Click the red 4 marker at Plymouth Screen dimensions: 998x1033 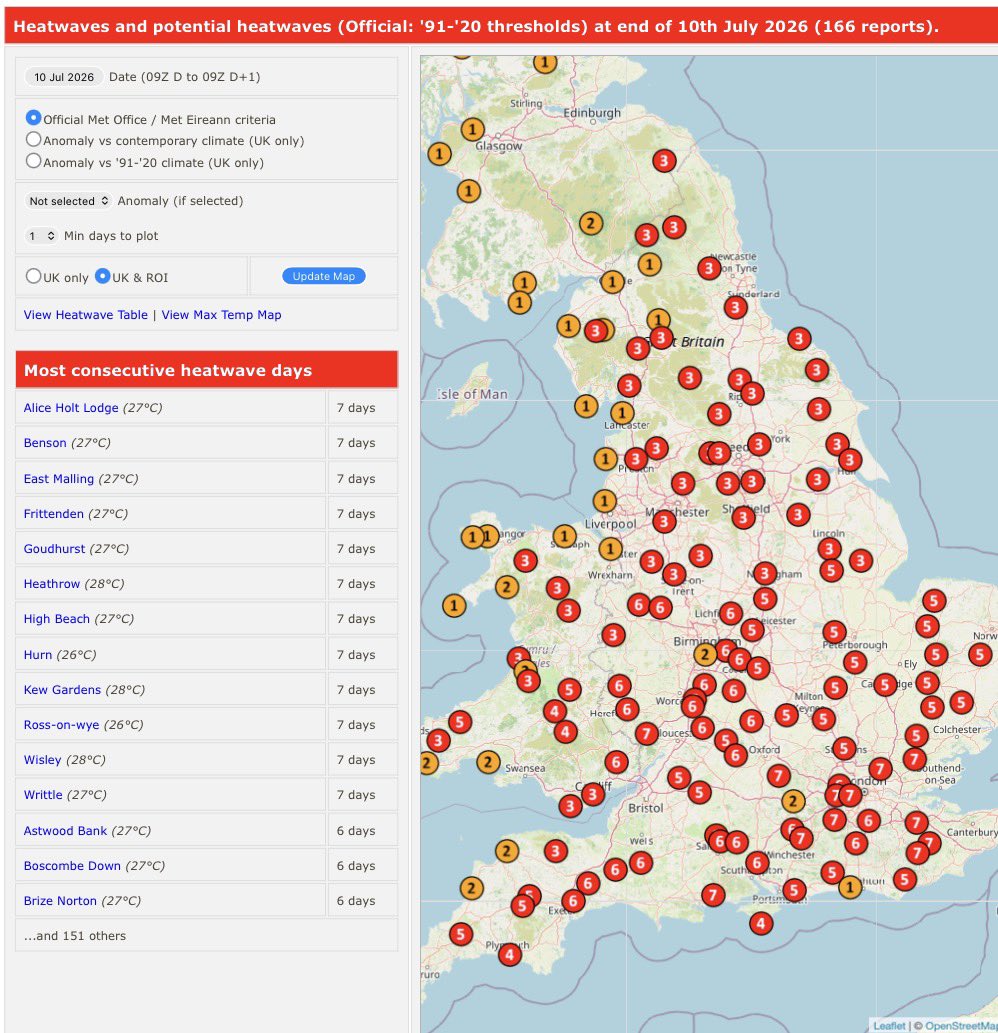coord(509,954)
